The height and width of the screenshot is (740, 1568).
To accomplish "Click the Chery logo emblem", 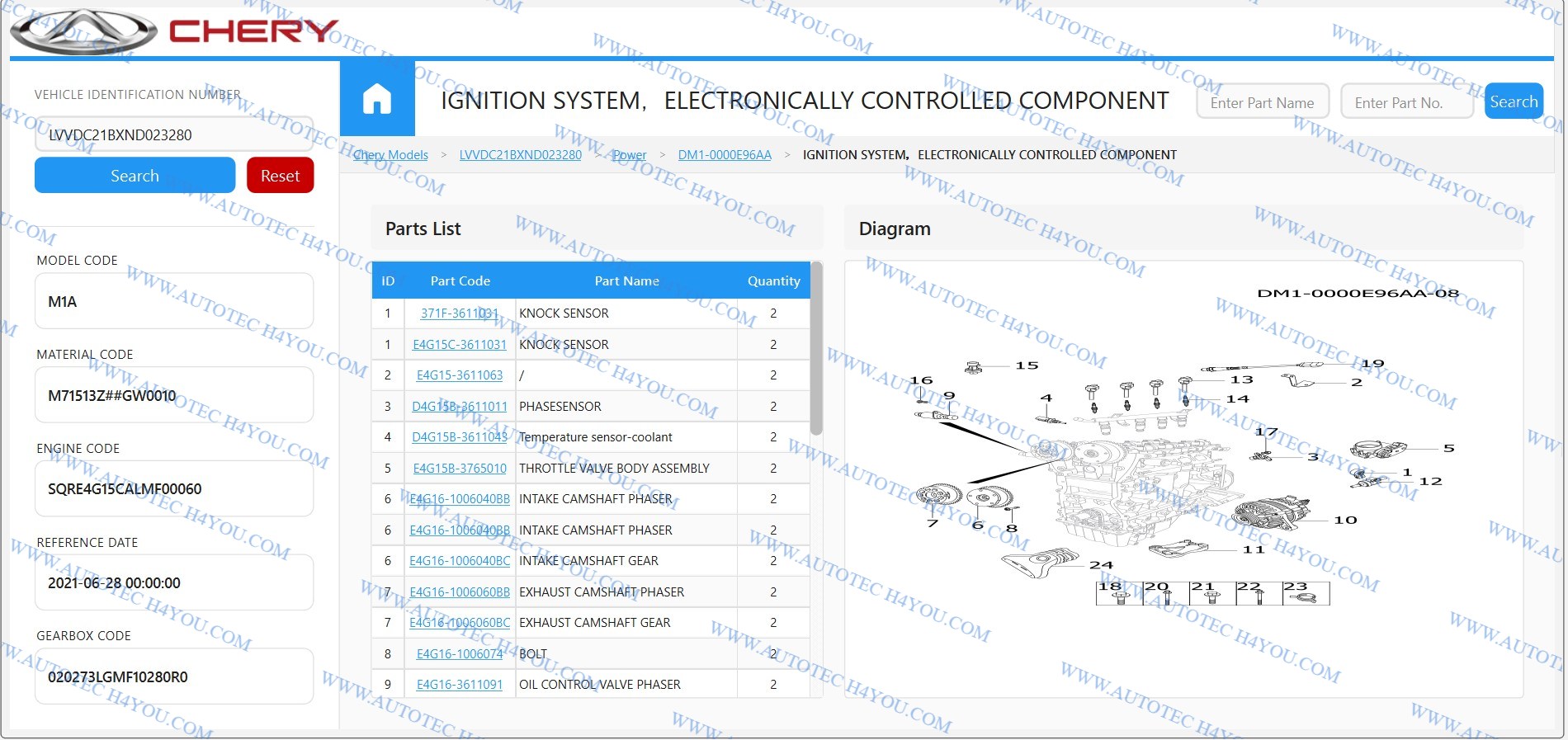I will 83,32.
